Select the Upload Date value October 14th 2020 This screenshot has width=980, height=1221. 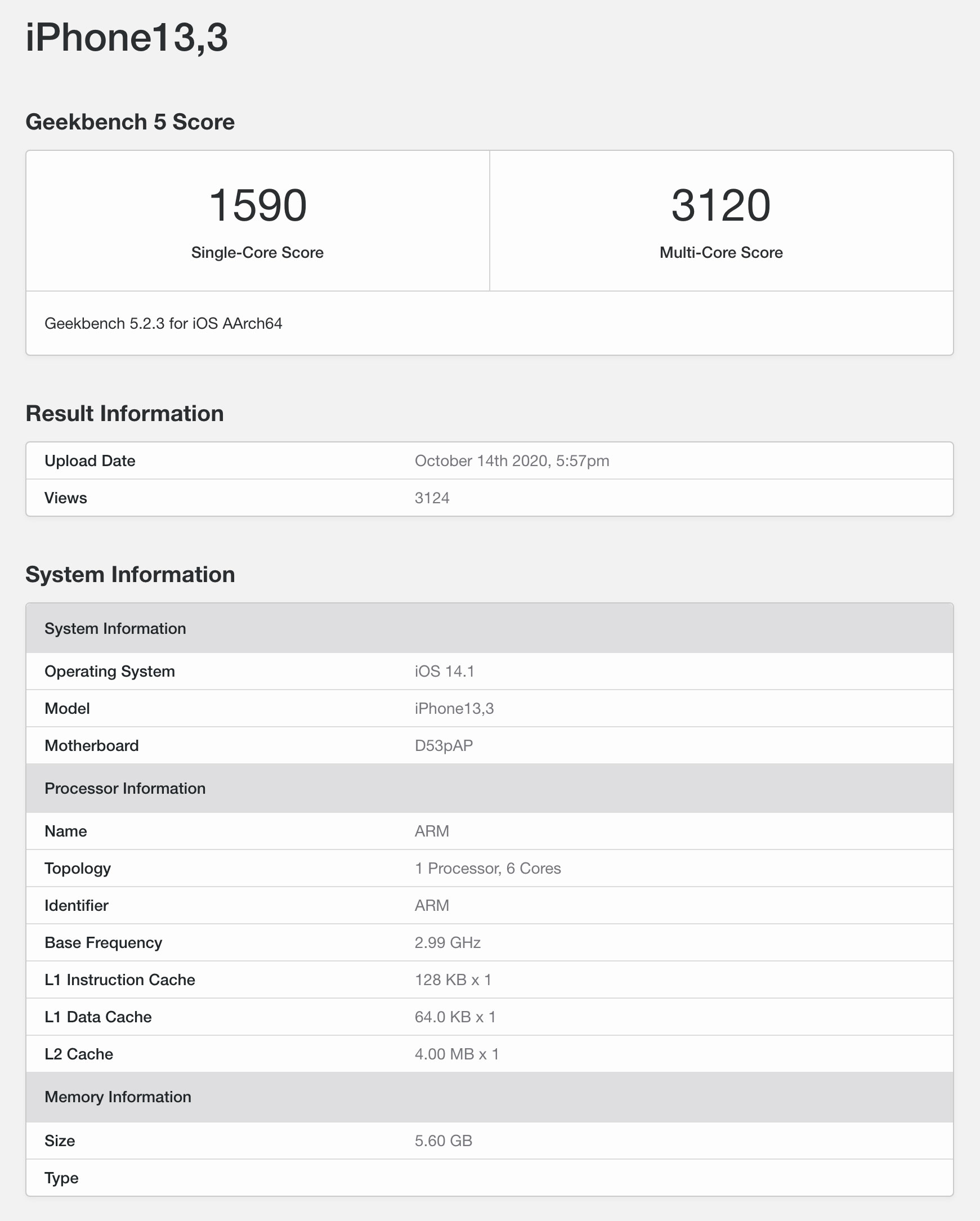point(512,461)
